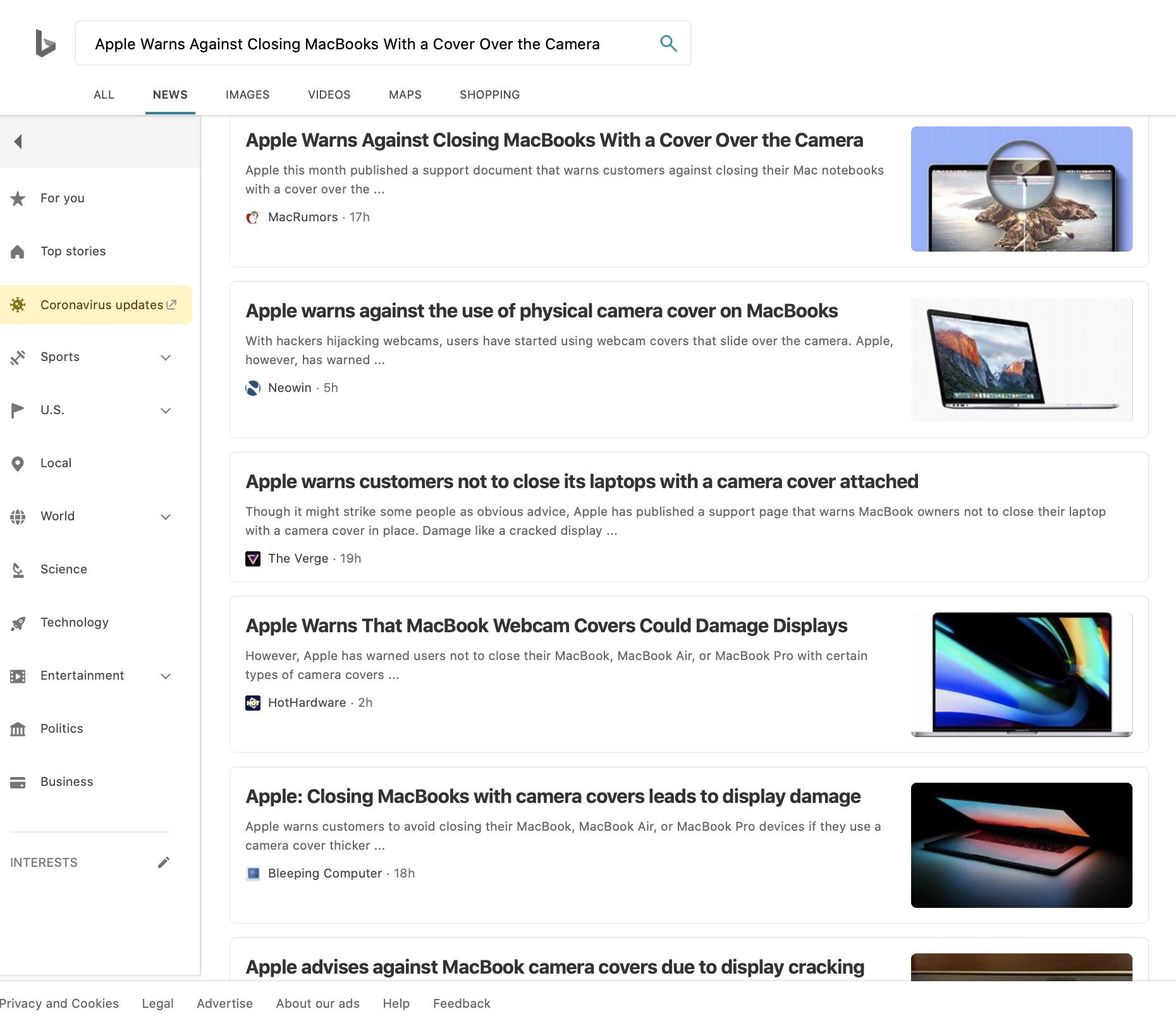
Task: Click the magnifying glass search icon
Action: [668, 43]
